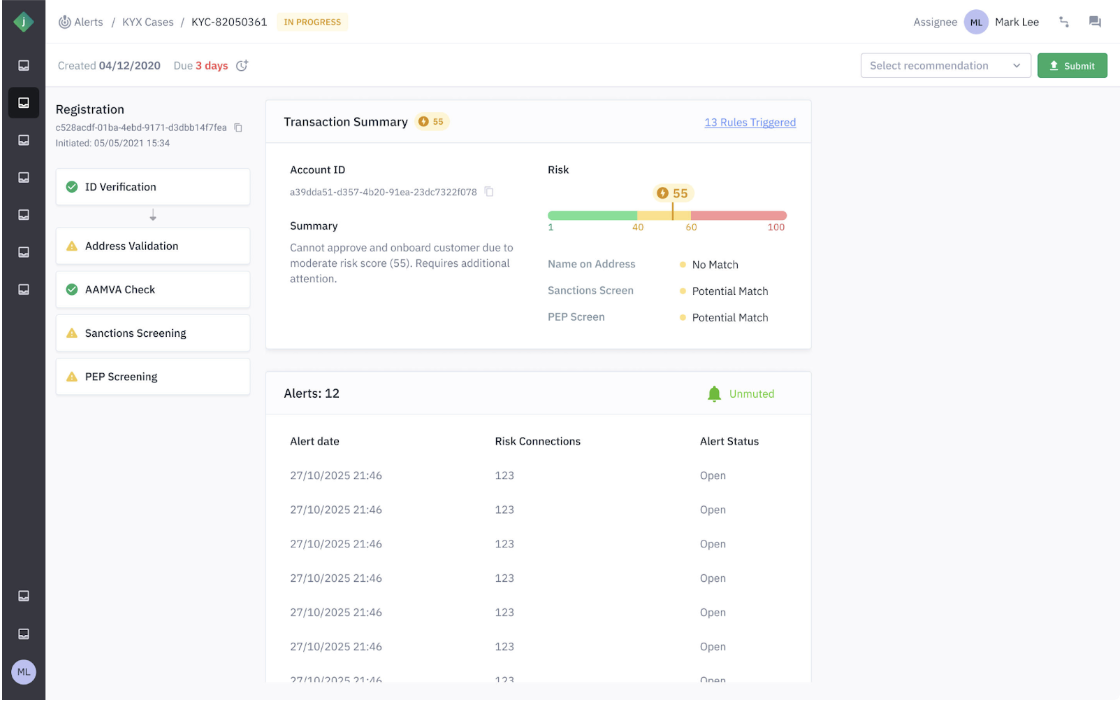Click the score 55 badge beside Transaction Summary
The image size is (1120, 702).
432,122
